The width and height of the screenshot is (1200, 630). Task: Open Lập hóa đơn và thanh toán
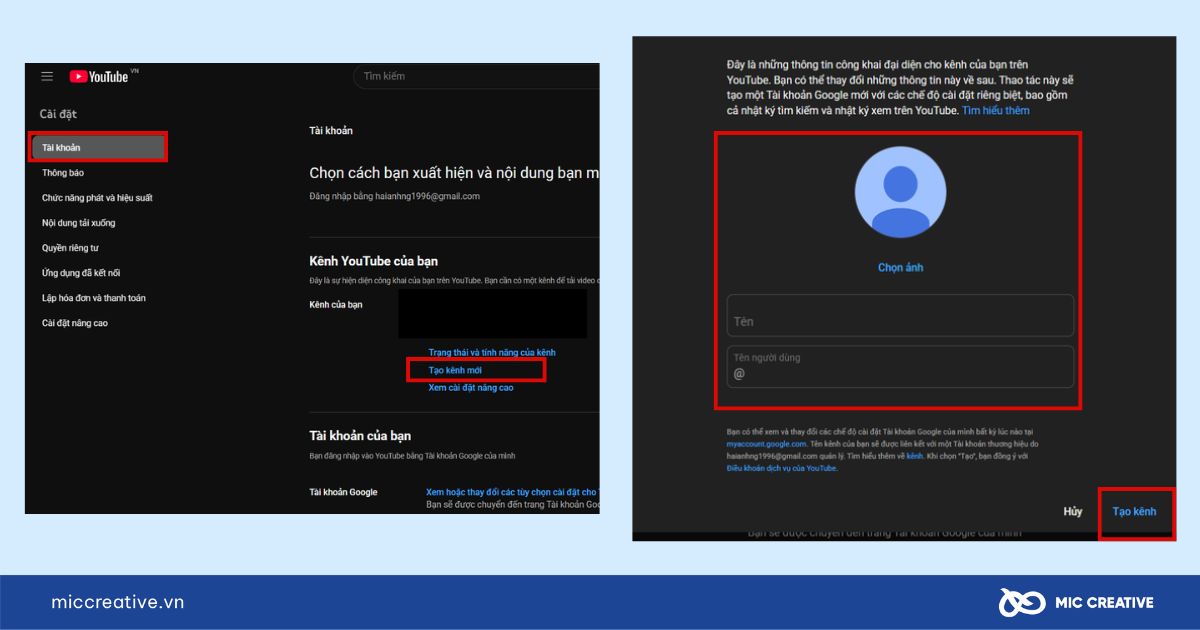(x=95, y=298)
